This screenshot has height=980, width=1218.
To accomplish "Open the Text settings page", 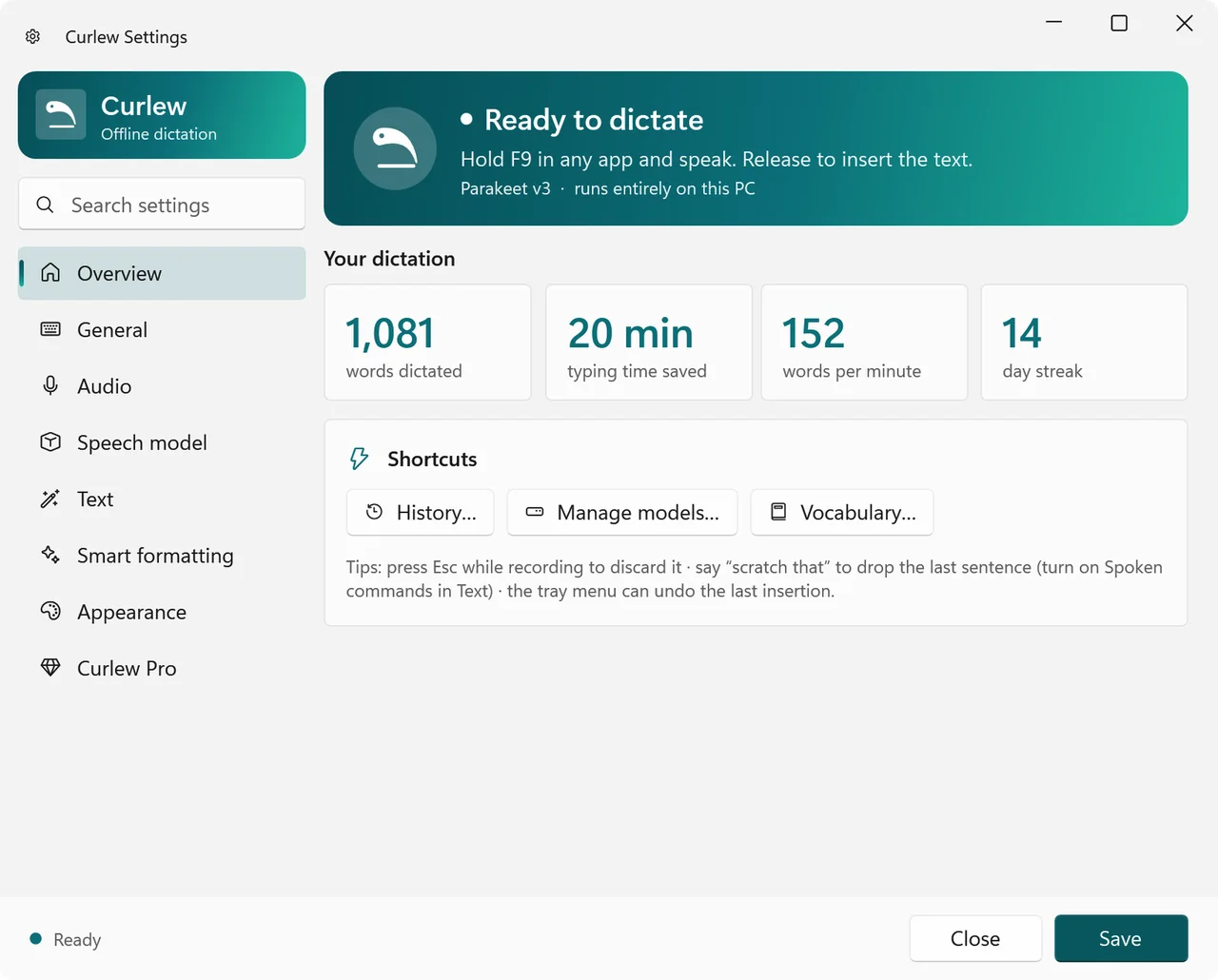I will 162,499.
